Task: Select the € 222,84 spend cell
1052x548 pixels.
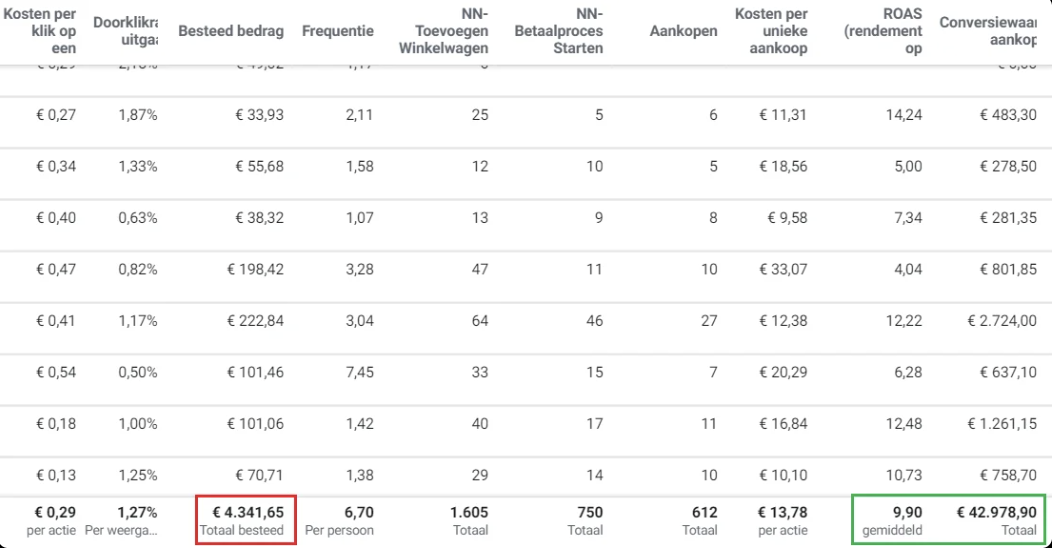Action: point(255,321)
